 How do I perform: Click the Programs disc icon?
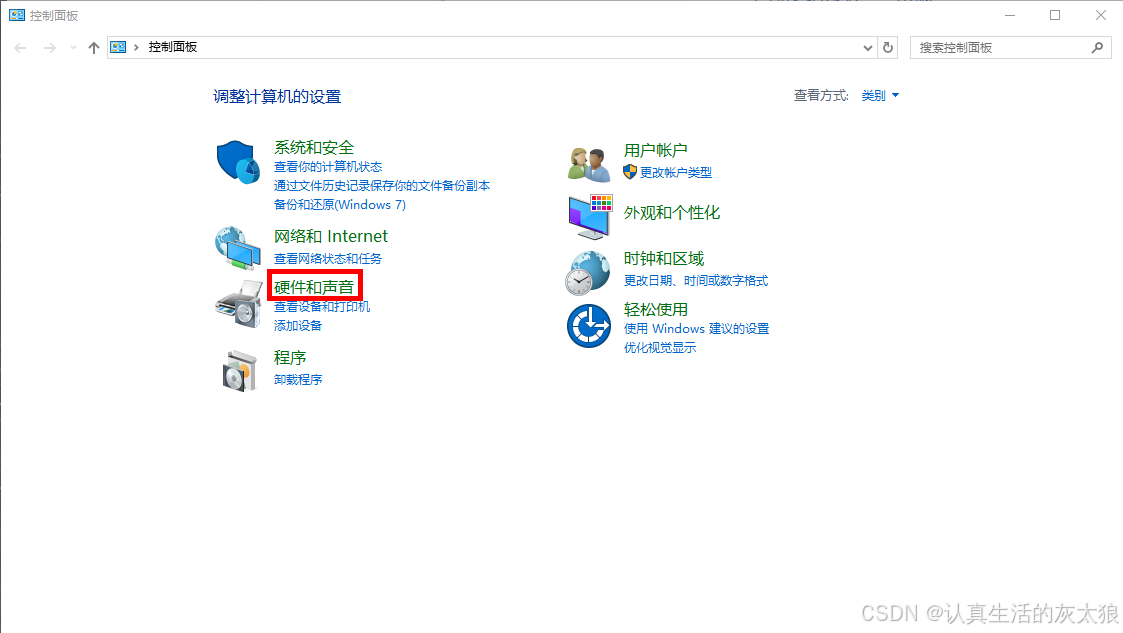(238, 371)
